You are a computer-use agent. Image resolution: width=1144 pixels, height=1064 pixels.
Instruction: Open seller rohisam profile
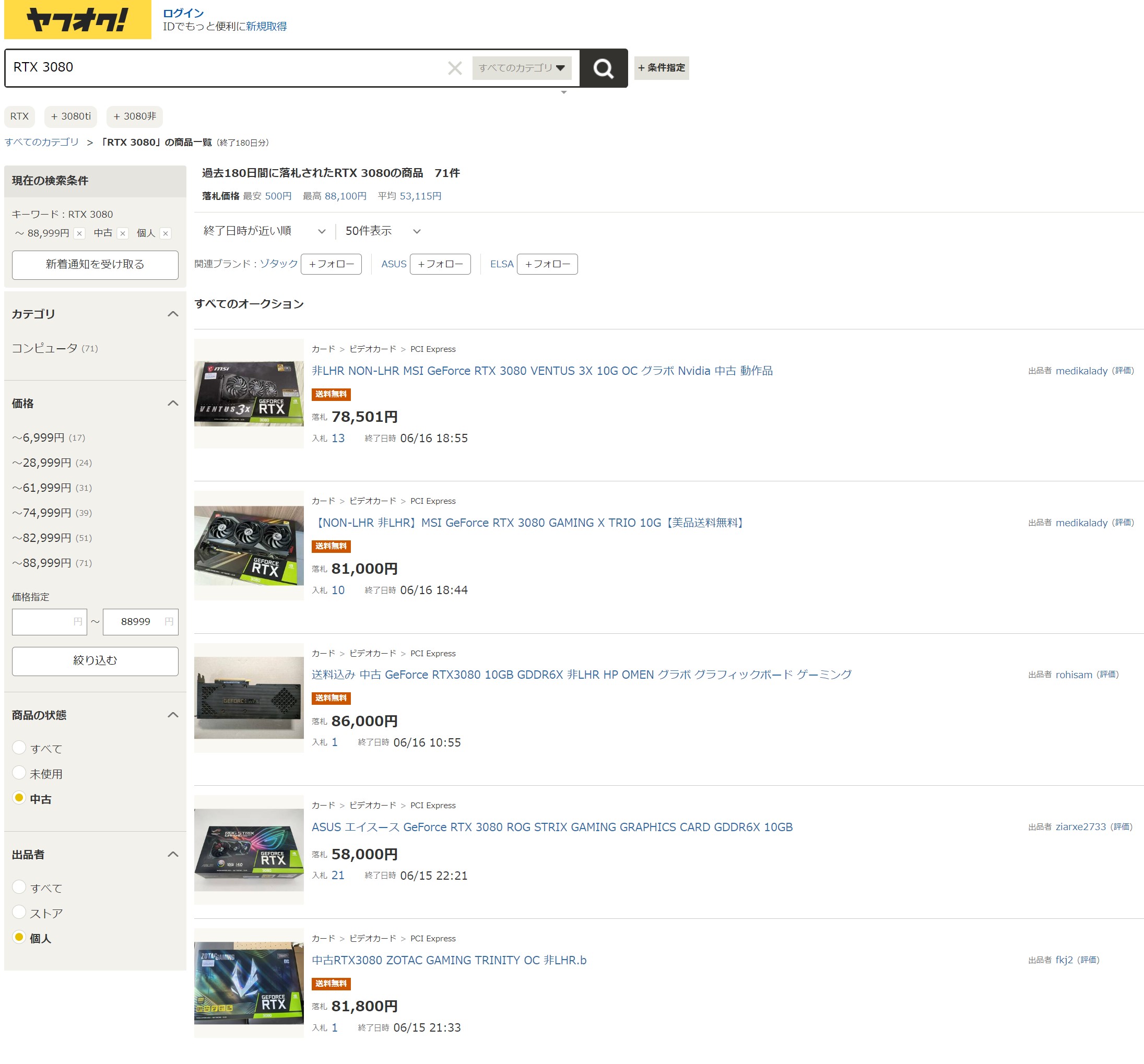point(1074,675)
